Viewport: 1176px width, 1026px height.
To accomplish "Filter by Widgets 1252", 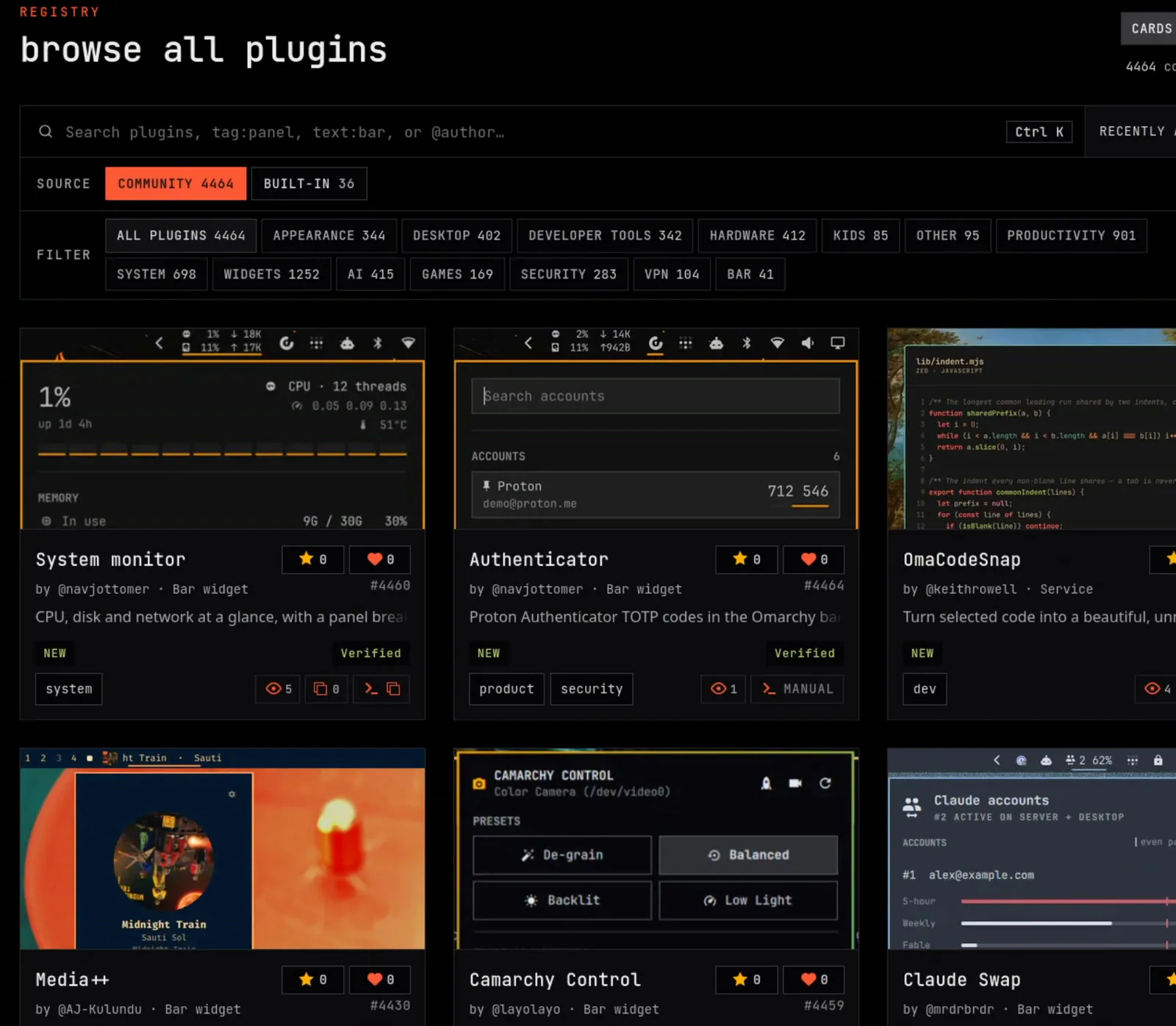I will click(x=271, y=274).
